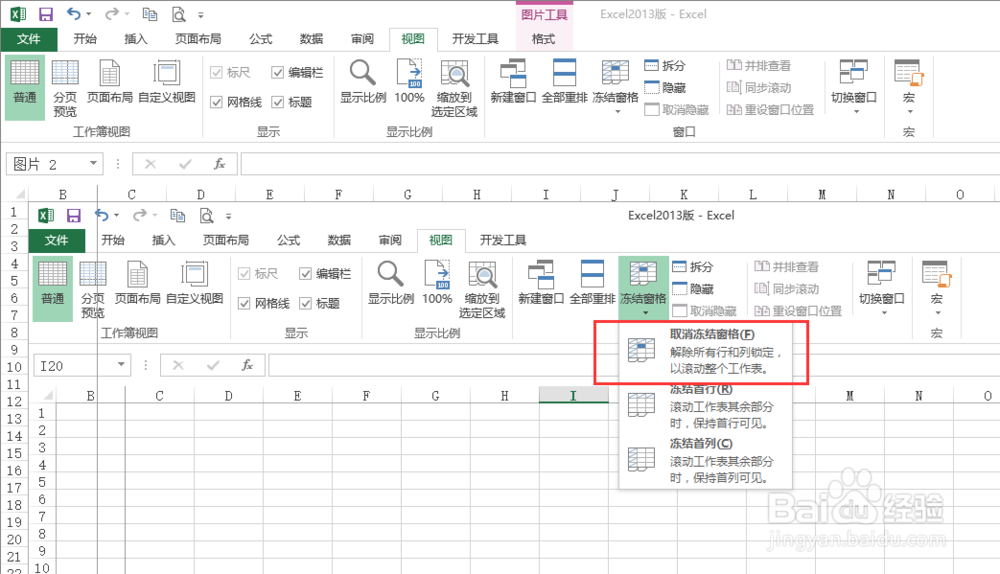1000x574 pixels.
Task: Click Excel logo icon in main title bar
Action: tap(18, 13)
